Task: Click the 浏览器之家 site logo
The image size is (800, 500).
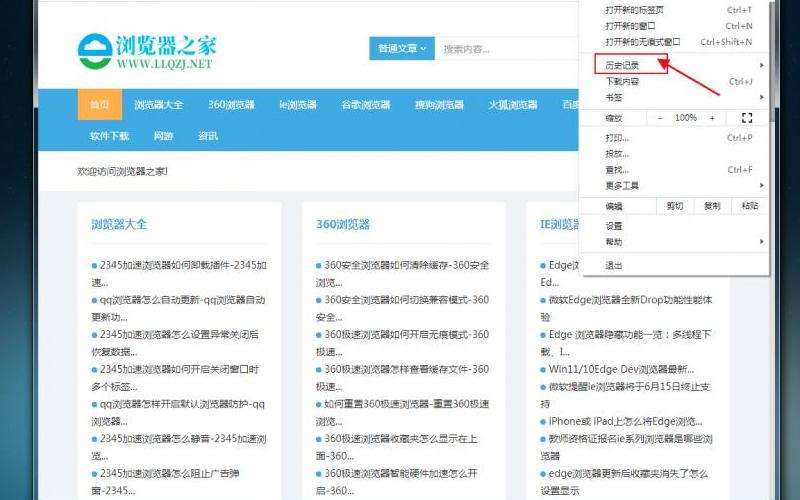Action: (147, 52)
